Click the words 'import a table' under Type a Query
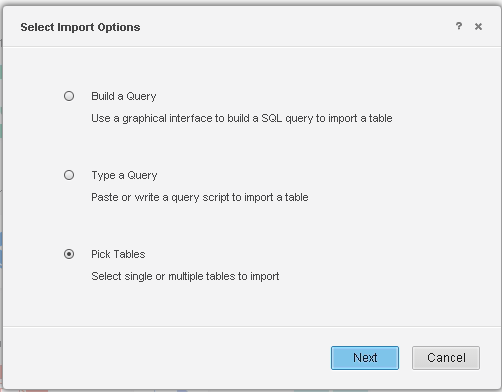This screenshot has height=392, width=502. pos(276,197)
